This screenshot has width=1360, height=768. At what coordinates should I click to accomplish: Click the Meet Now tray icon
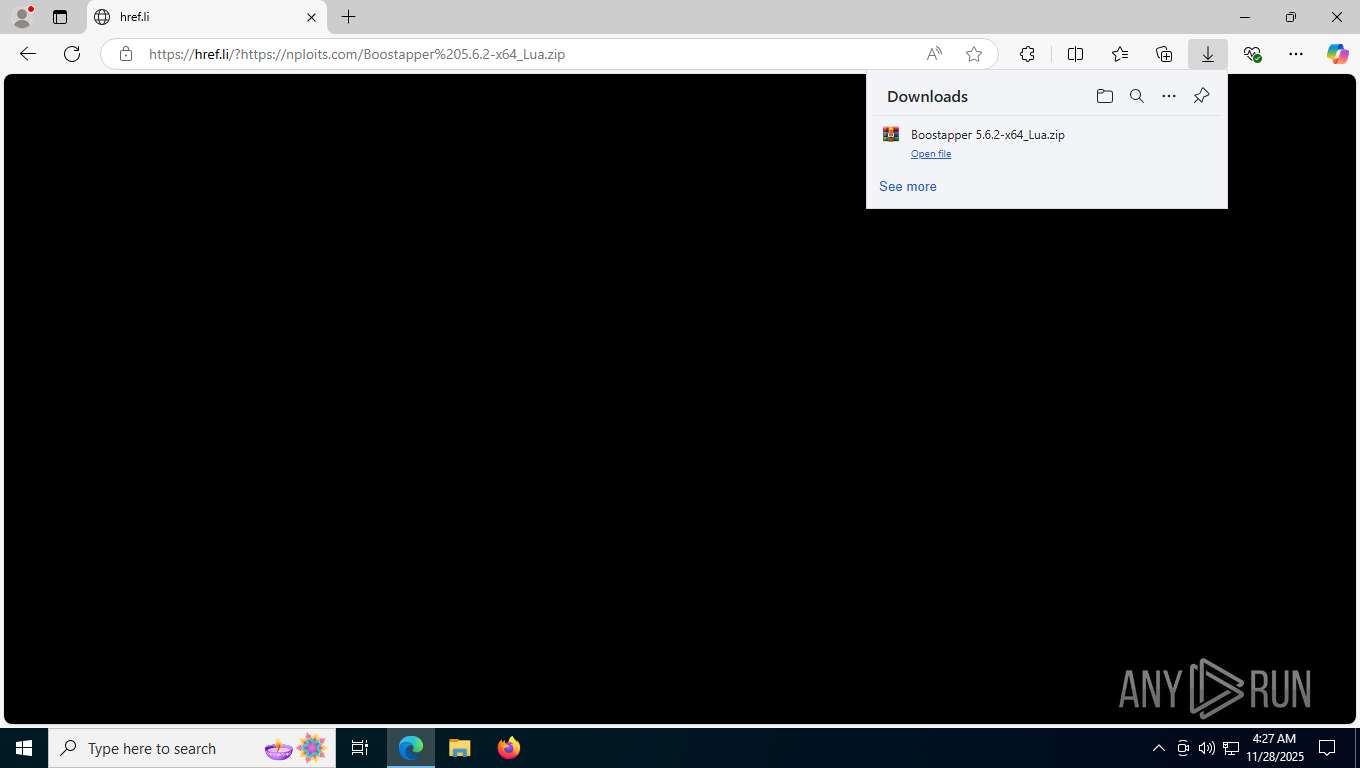[1183, 748]
